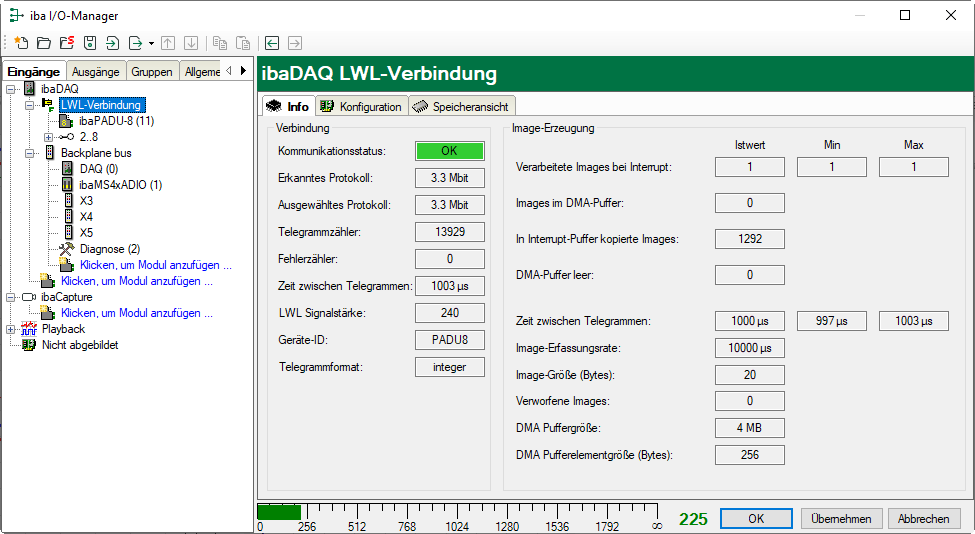Viewport: 975px width, 534px height.
Task: Select slot X5
Action: coord(86,233)
